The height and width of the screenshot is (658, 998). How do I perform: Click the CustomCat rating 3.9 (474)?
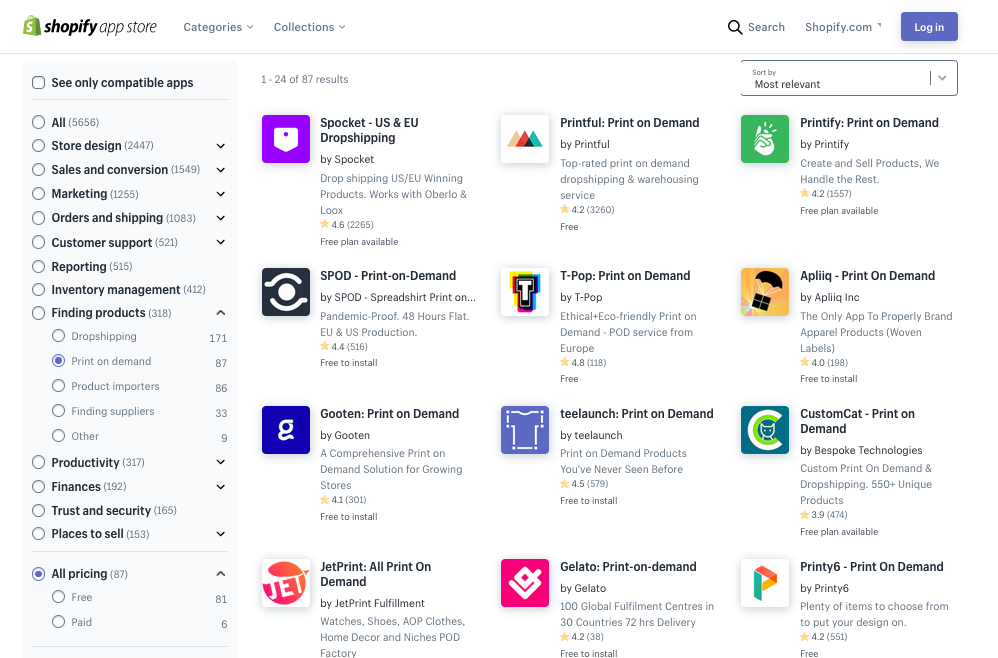pyautogui.click(x=824, y=515)
